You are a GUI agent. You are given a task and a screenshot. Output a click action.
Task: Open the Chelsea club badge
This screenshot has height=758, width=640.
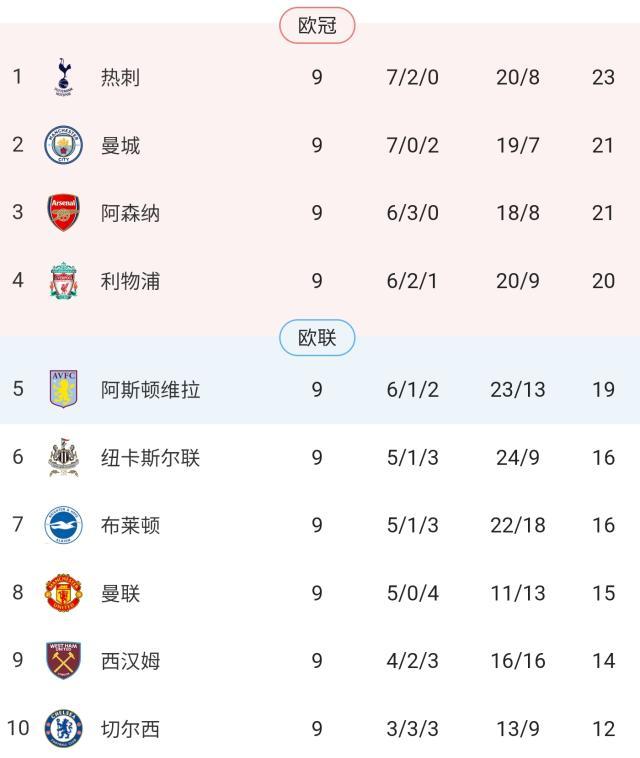pos(64,729)
